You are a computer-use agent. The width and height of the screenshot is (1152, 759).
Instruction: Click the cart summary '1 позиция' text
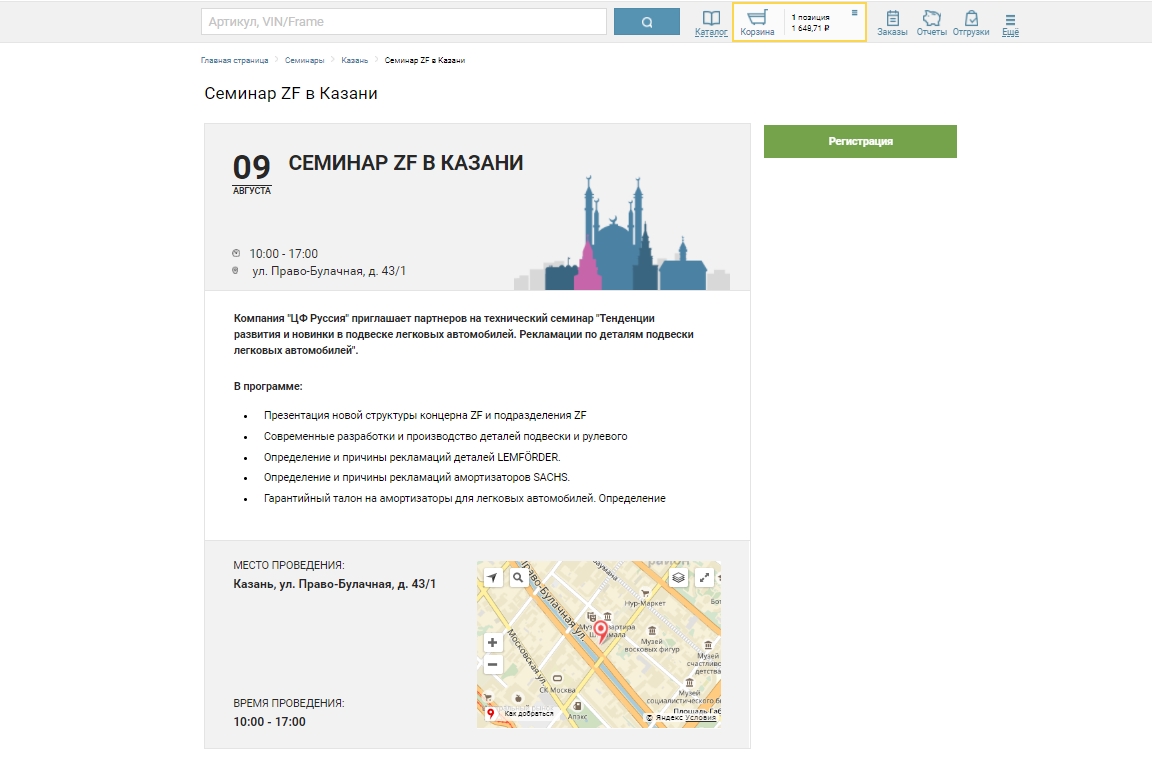[x=810, y=17]
